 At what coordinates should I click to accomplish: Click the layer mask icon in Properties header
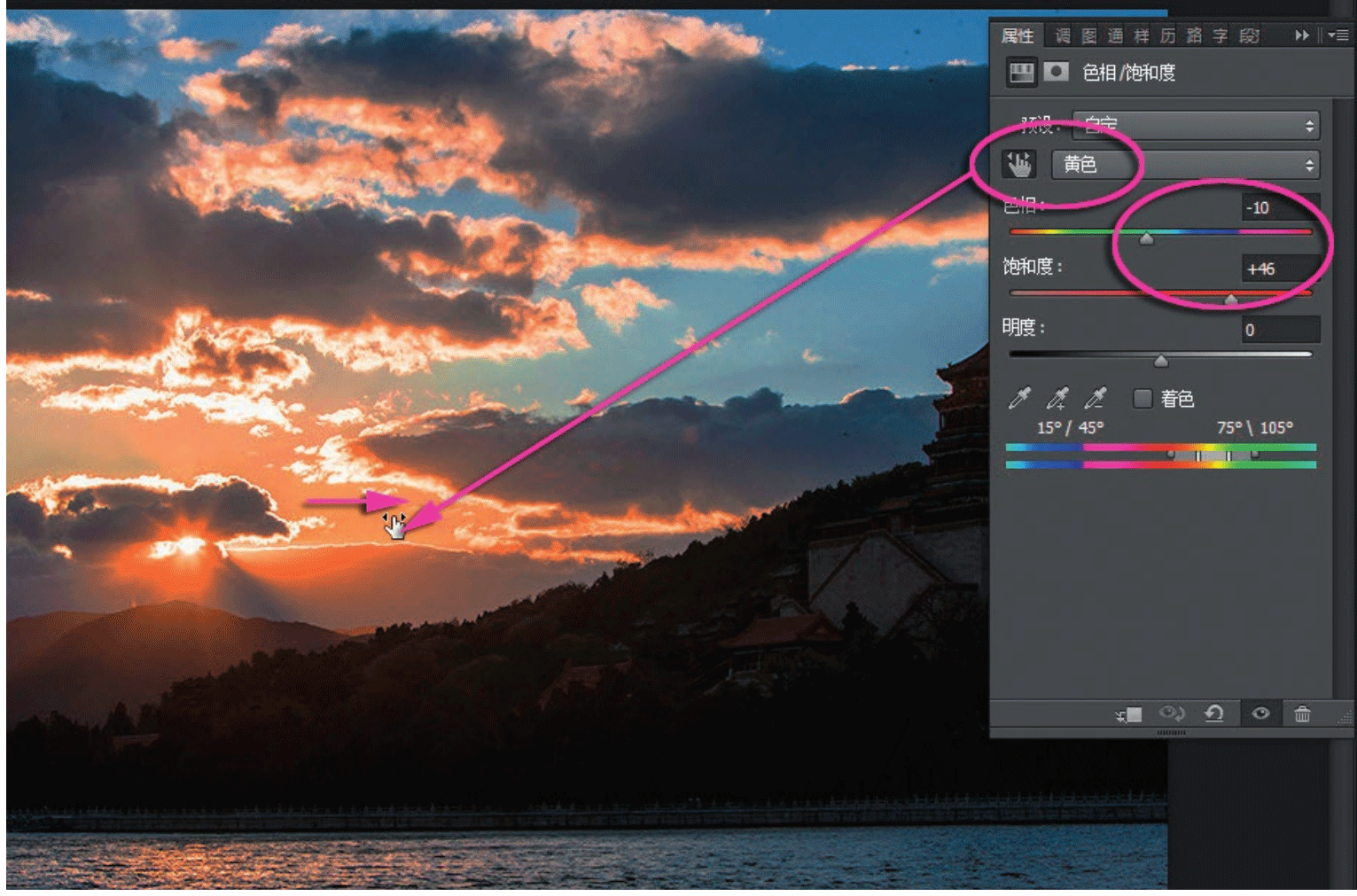click(1056, 72)
